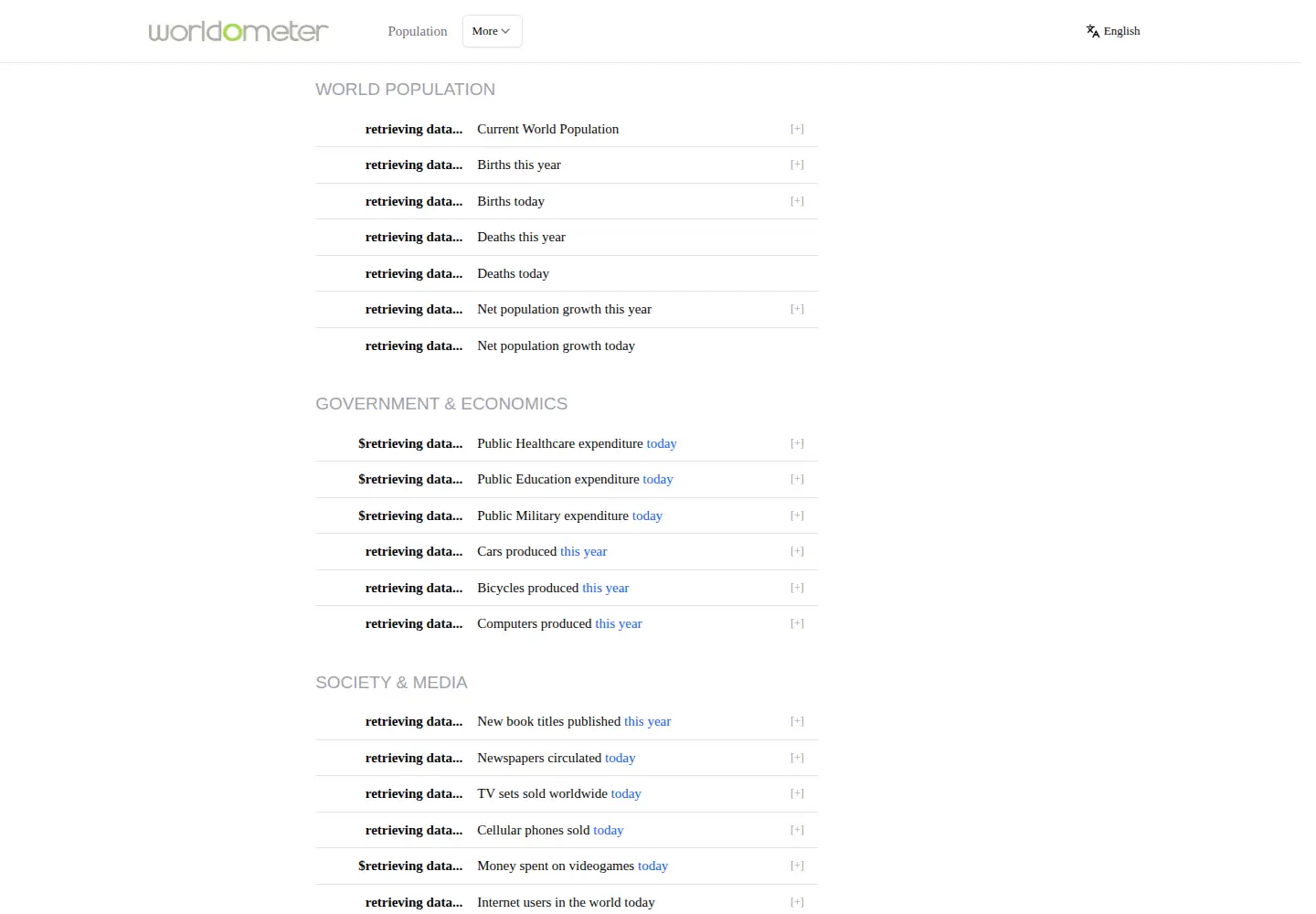The image size is (1316, 914).
Task: Open the More dropdown menu
Action: 492,31
